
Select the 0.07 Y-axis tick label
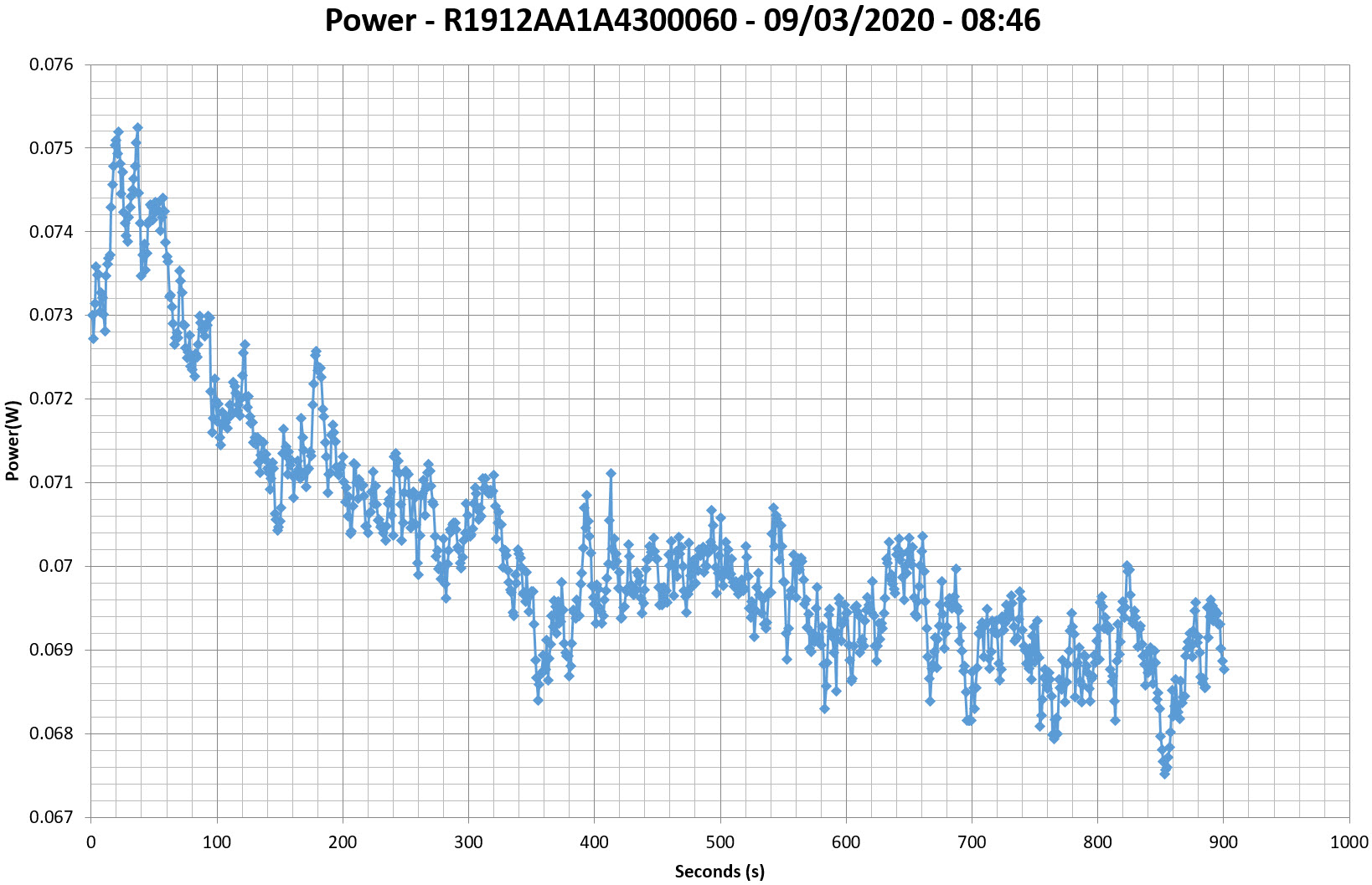click(x=56, y=567)
